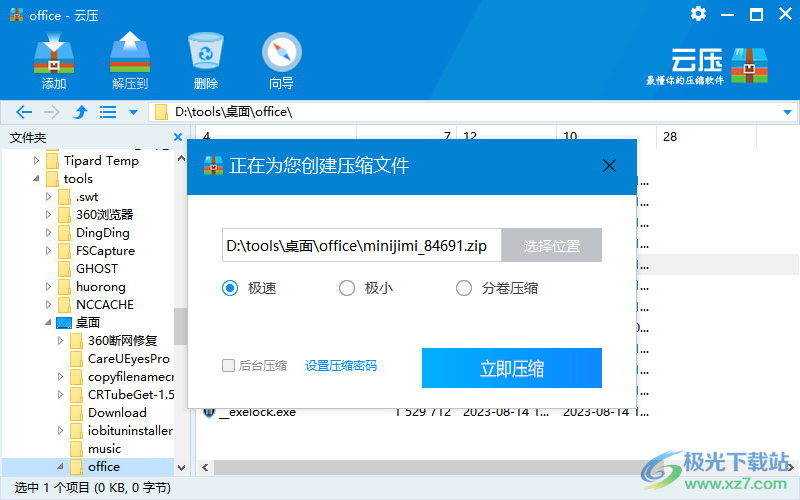The image size is (800, 500).
Task: Click the archive path input field
Action: [362, 245]
